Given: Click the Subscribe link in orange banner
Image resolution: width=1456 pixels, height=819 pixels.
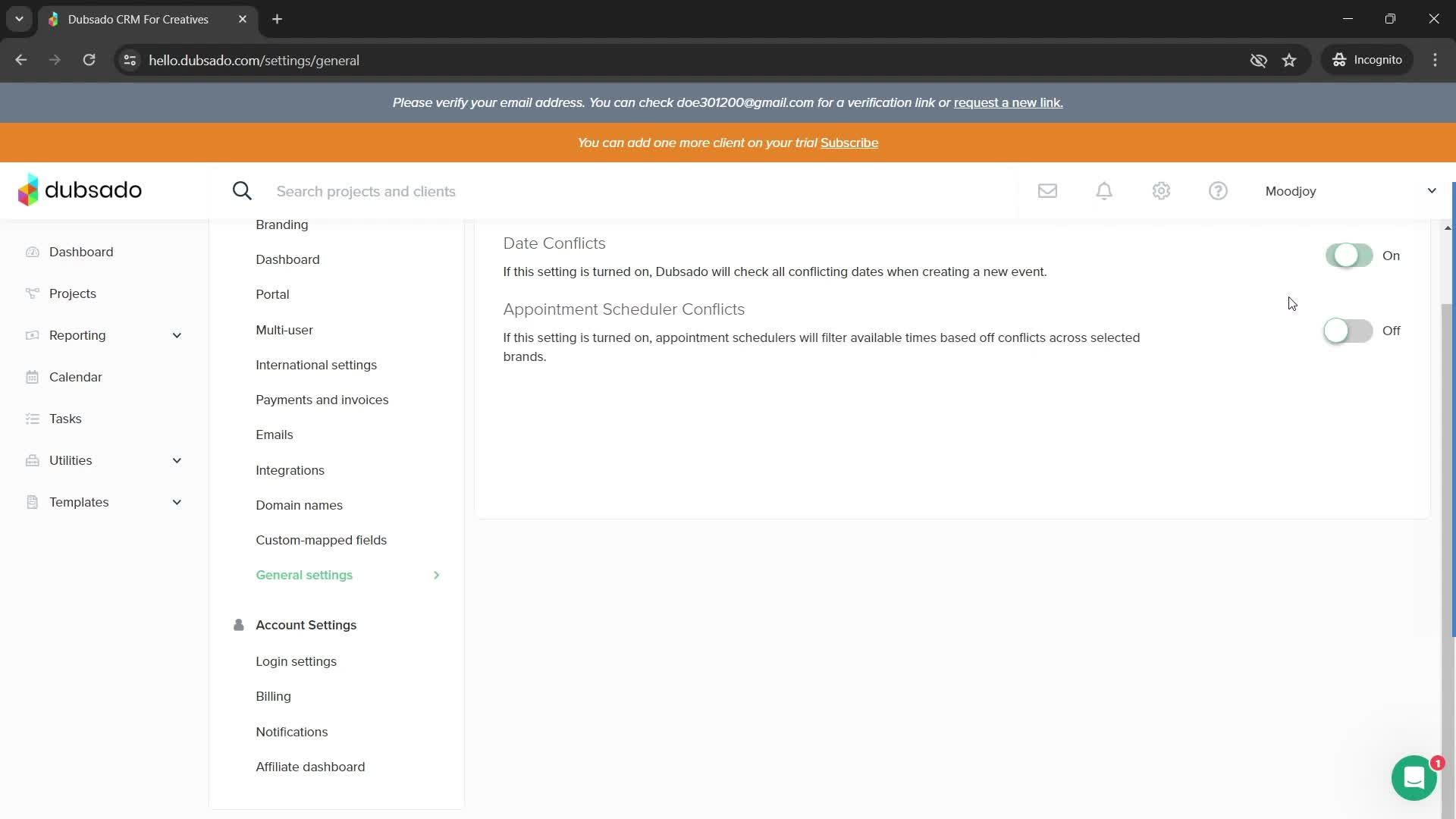Looking at the screenshot, I should (849, 143).
